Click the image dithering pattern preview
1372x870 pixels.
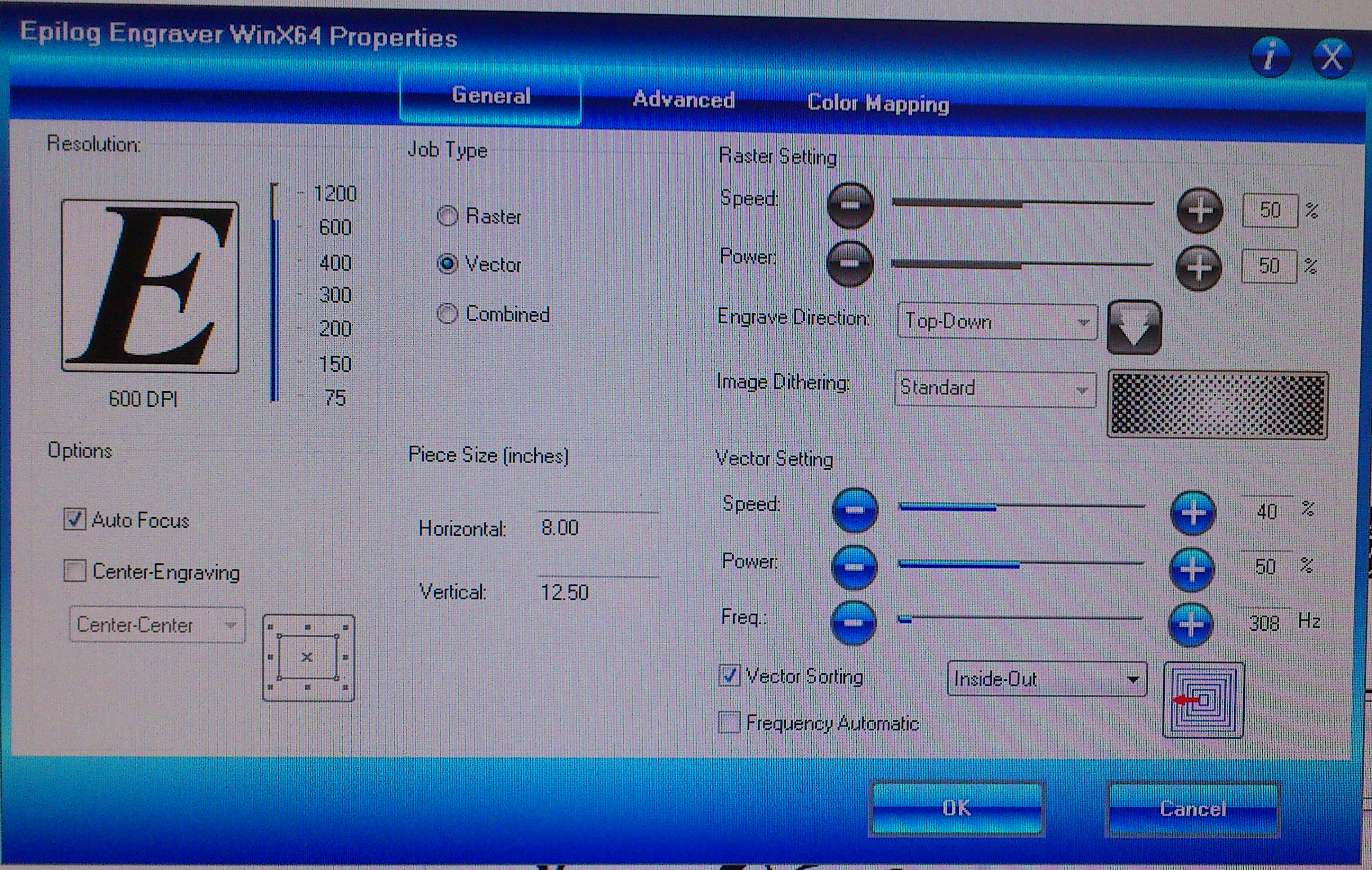(1217, 405)
